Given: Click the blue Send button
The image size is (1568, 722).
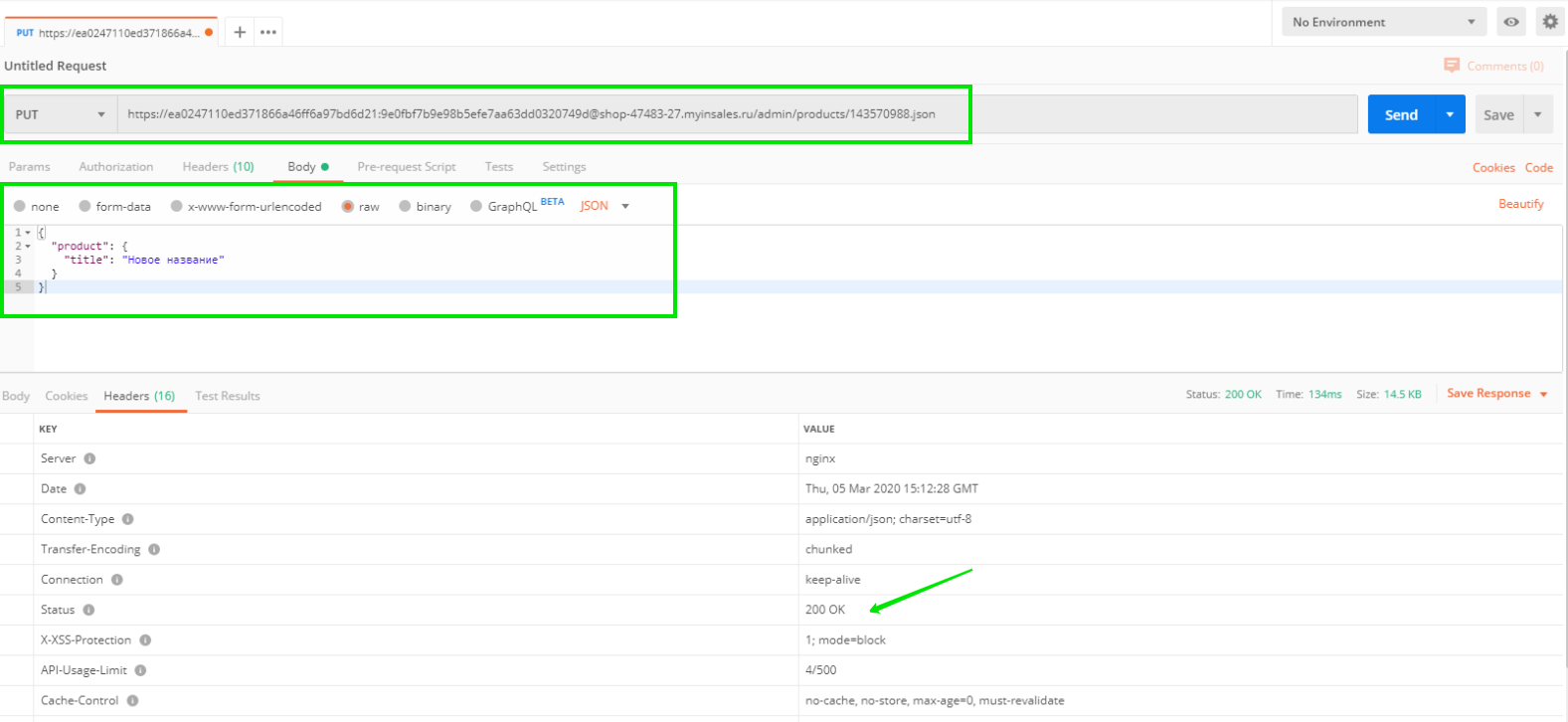Looking at the screenshot, I should (1401, 114).
